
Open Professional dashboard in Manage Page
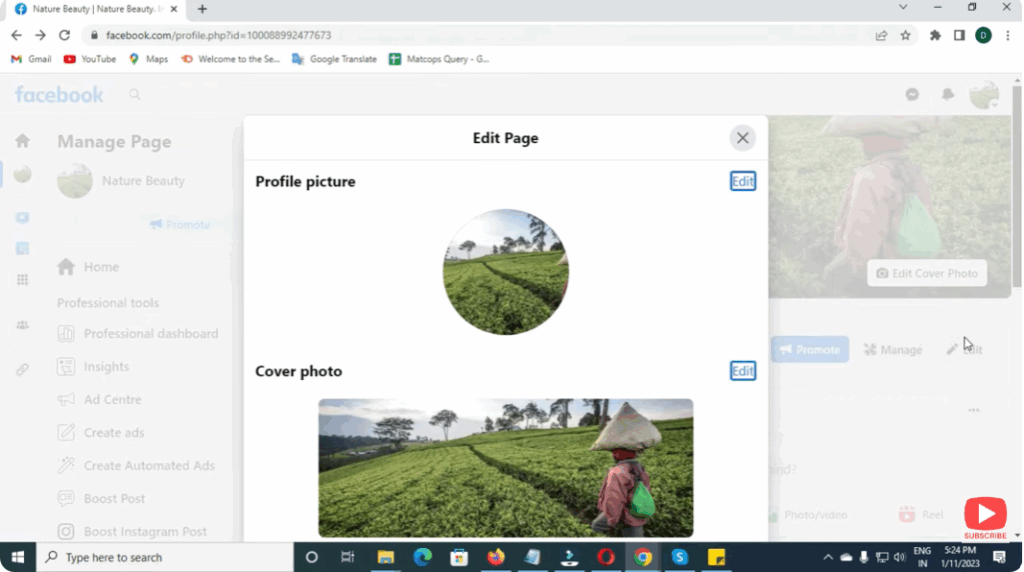[x=150, y=334]
